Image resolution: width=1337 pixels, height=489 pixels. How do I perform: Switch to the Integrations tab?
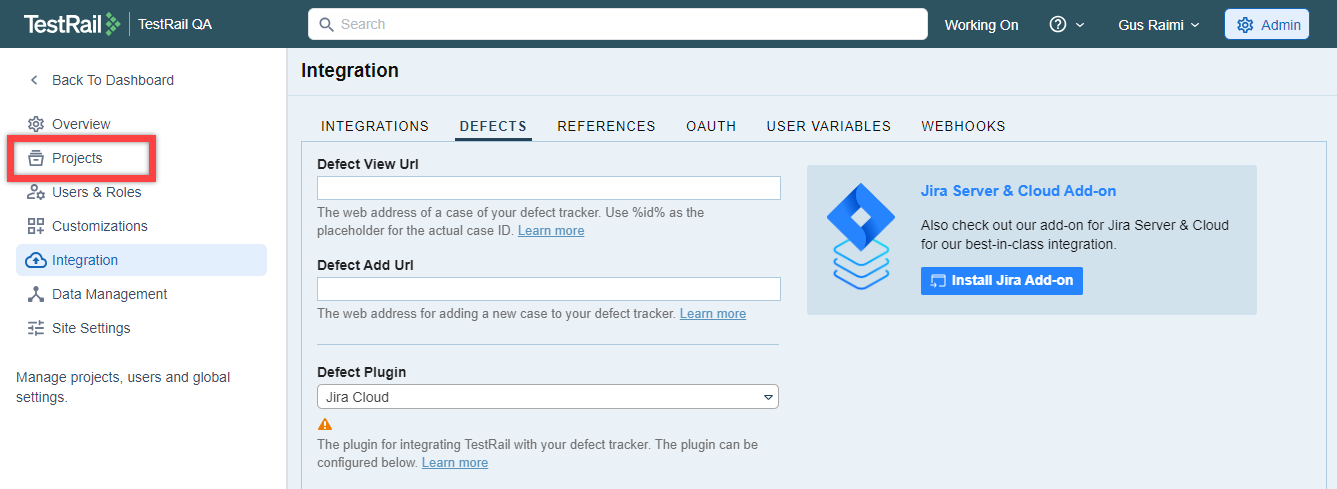tap(375, 126)
